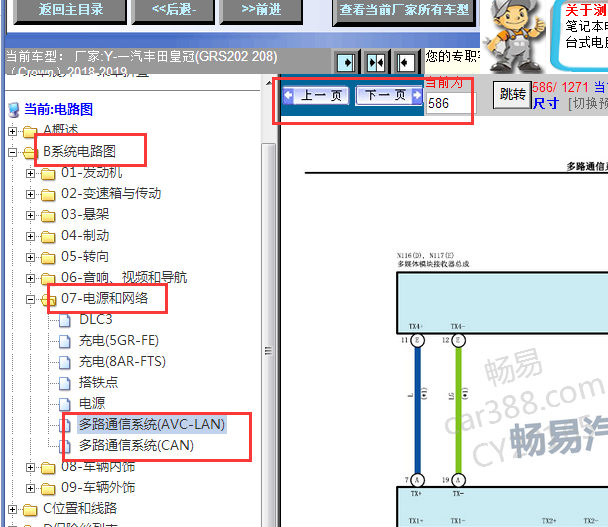Click the 01-发动机 folder icon

click(48, 174)
